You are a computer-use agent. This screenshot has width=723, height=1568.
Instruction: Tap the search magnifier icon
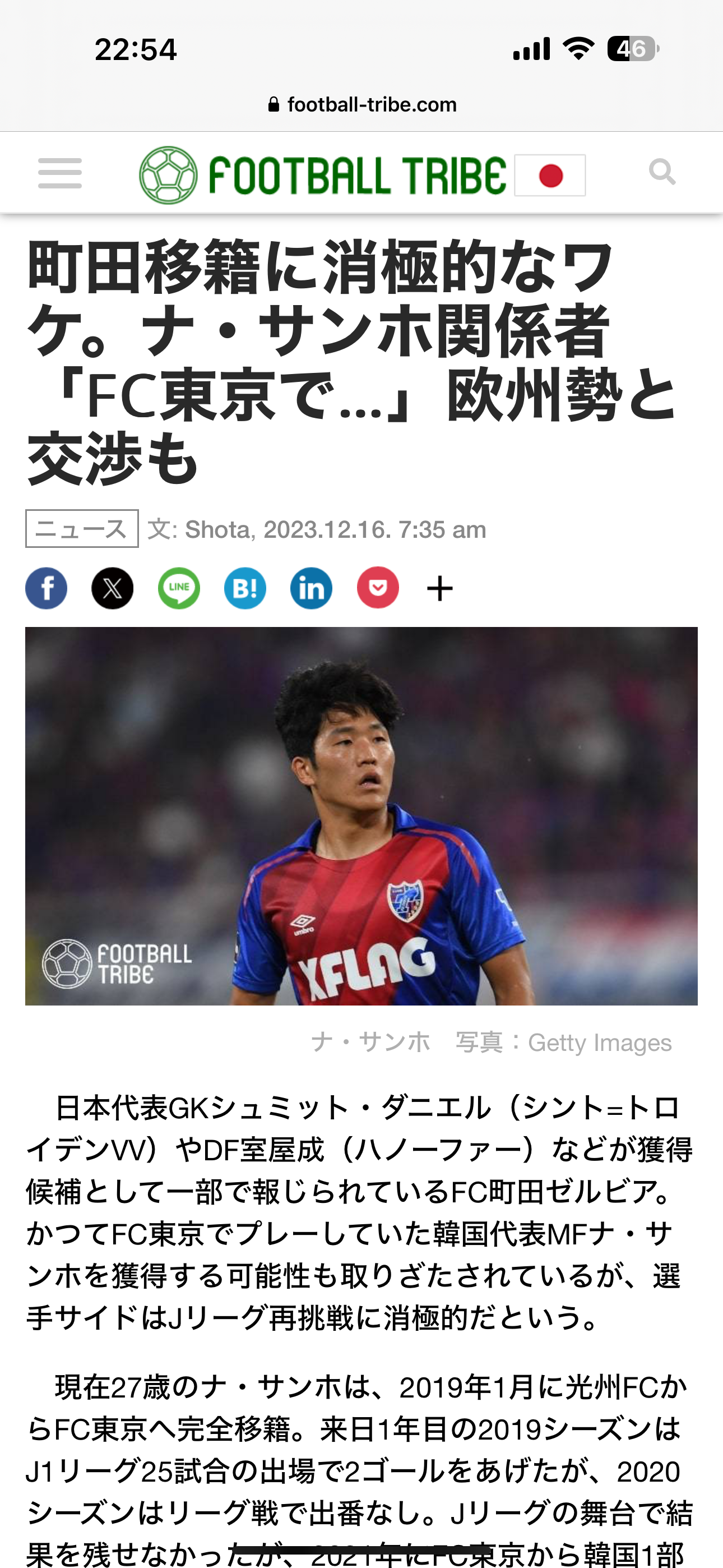662,172
